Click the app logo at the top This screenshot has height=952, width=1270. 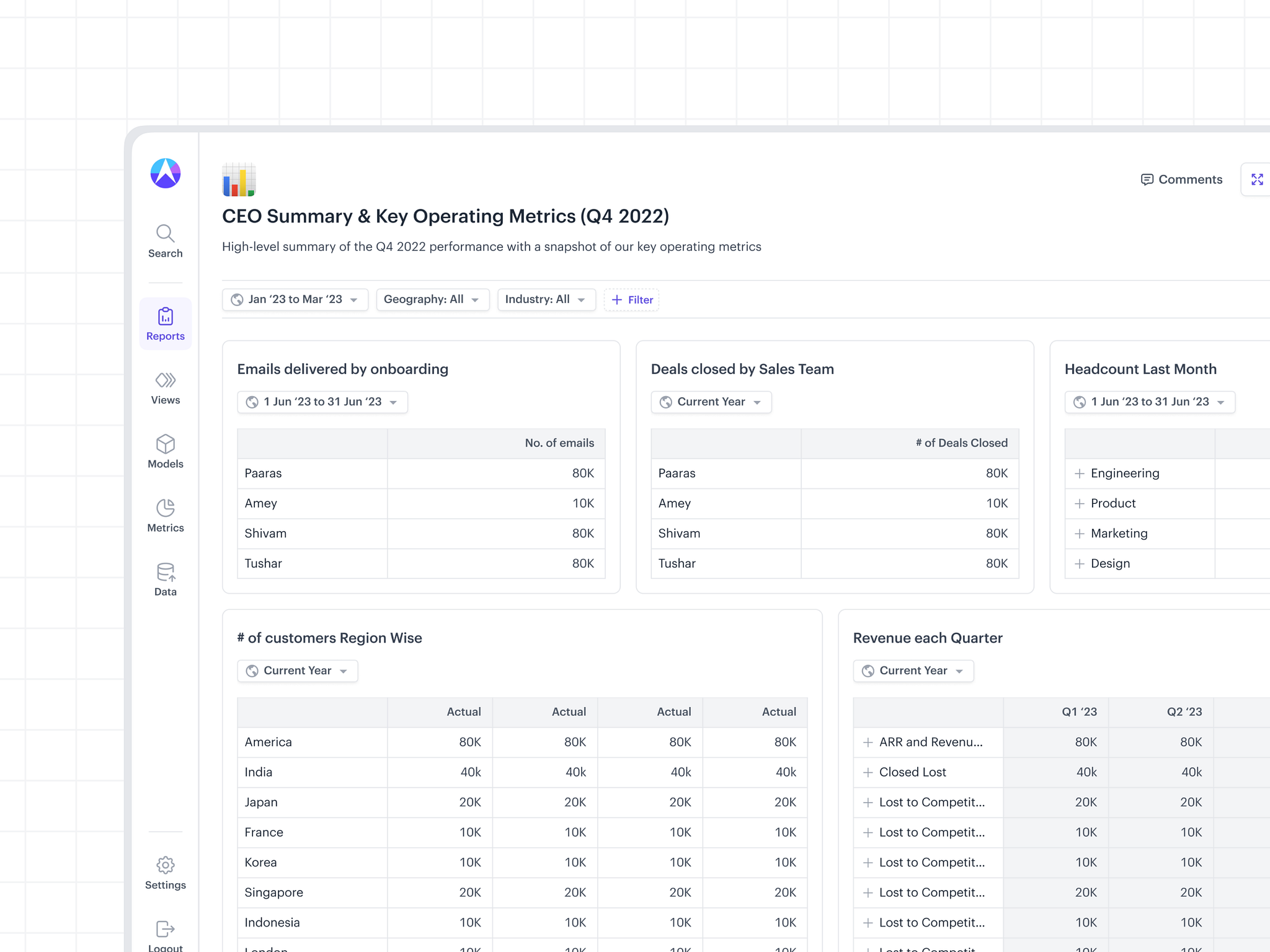tap(165, 174)
